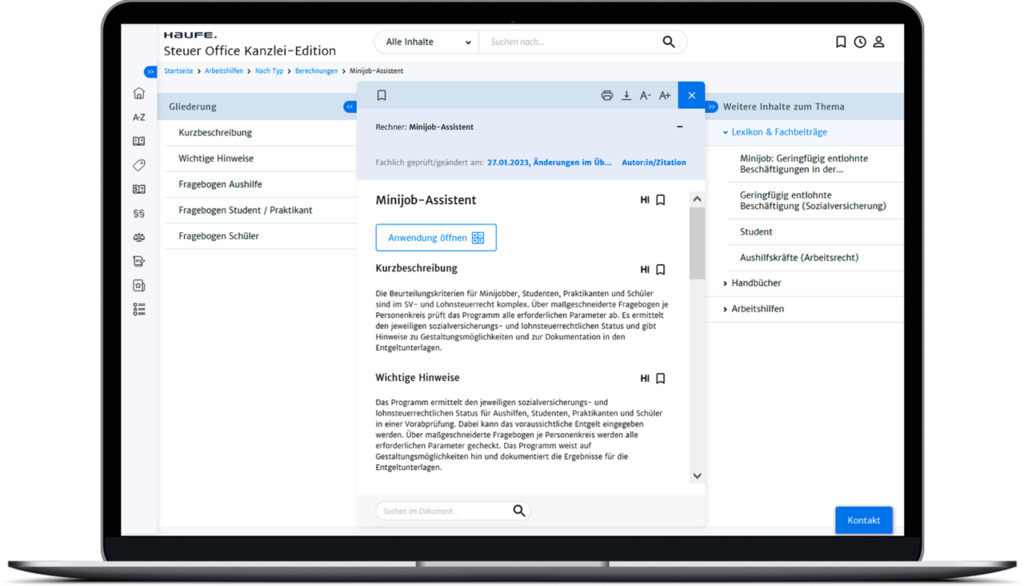The image size is (1024, 586).
Task: Open Aushilfskräfte (Arbeitsrecht) link
Action: coord(799,257)
